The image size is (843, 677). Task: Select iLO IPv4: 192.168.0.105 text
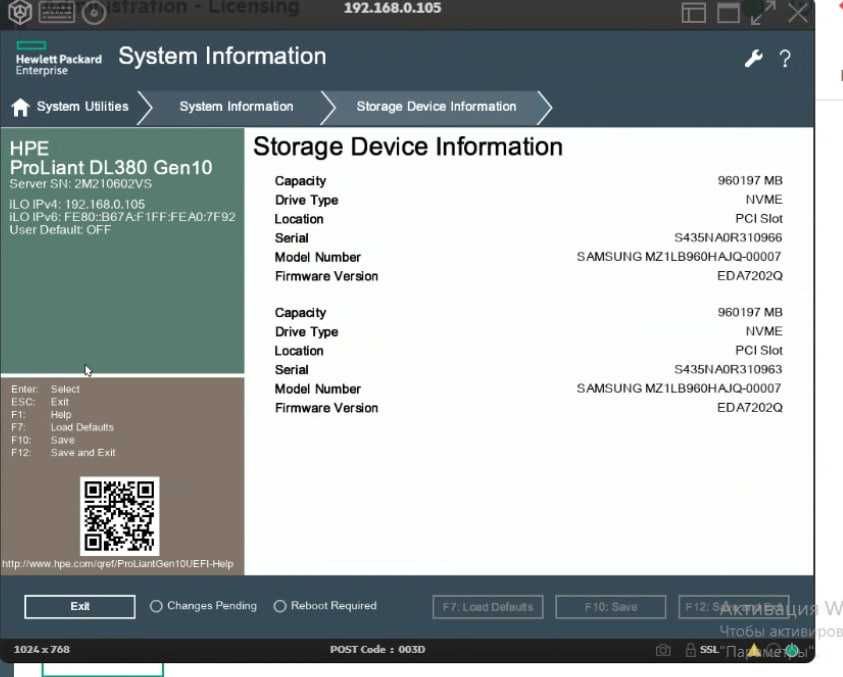[77, 204]
